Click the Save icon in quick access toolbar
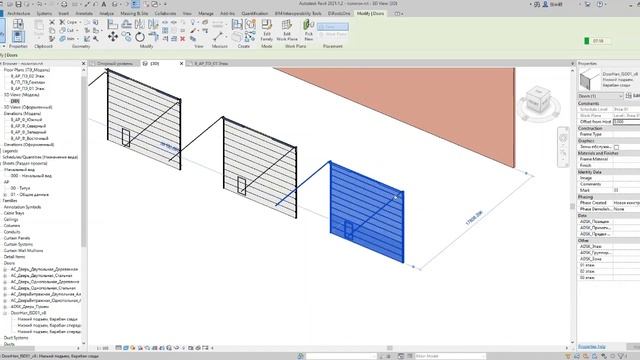Viewport: 640px width, 360px height. coord(18,4)
